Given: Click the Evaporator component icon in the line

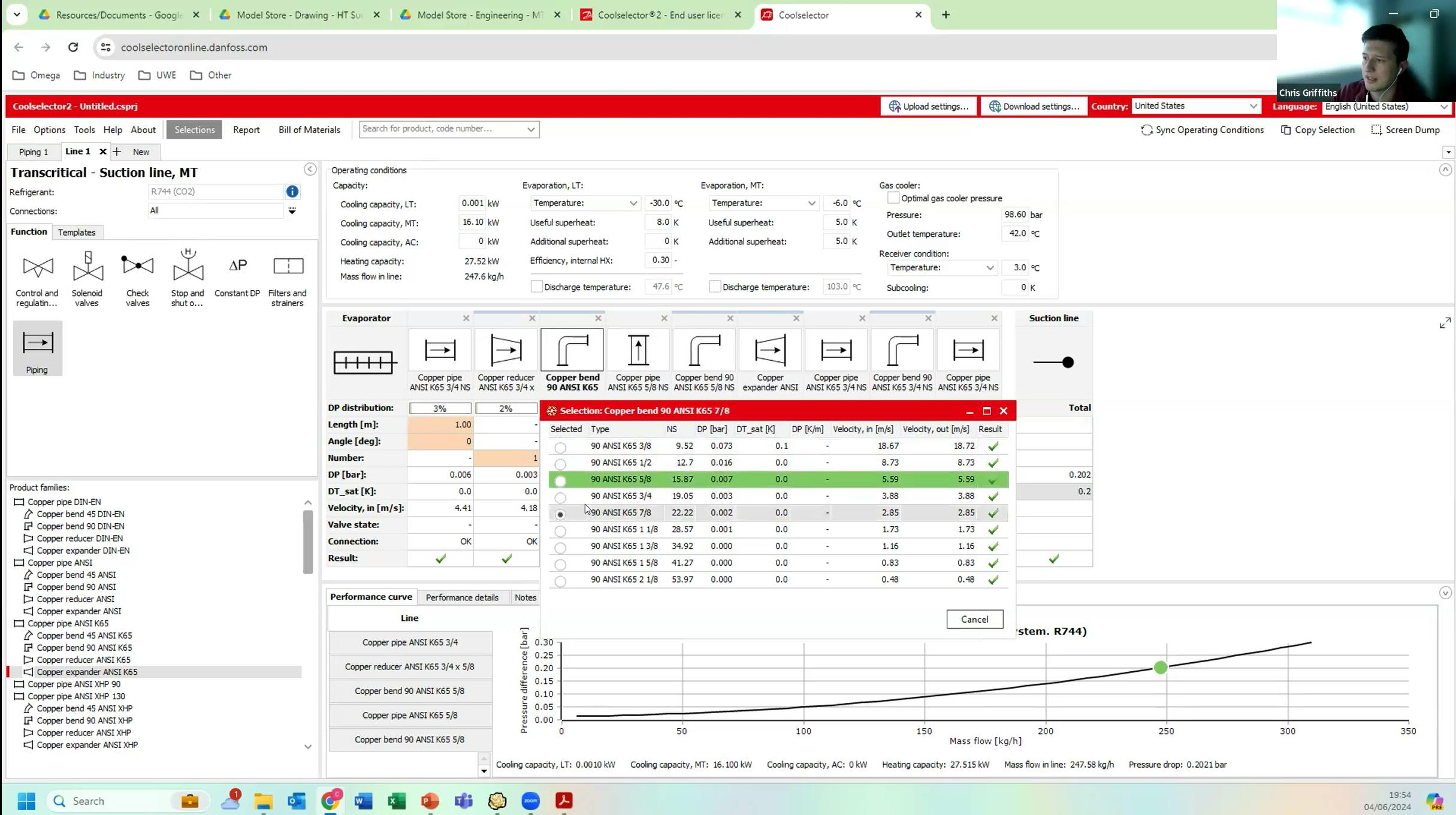Looking at the screenshot, I should coord(364,362).
